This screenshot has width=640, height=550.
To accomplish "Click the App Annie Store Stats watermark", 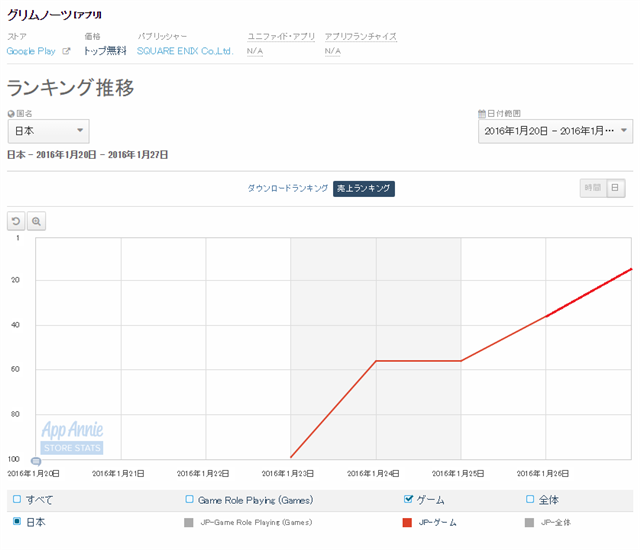I will click(72, 437).
